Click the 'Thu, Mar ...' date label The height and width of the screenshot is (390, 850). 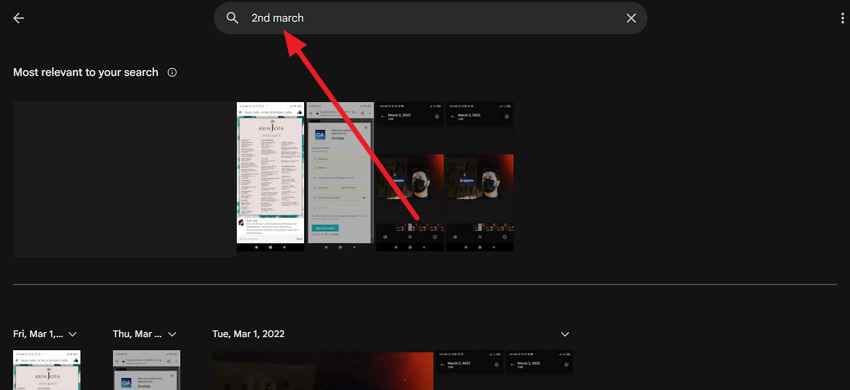pos(137,334)
